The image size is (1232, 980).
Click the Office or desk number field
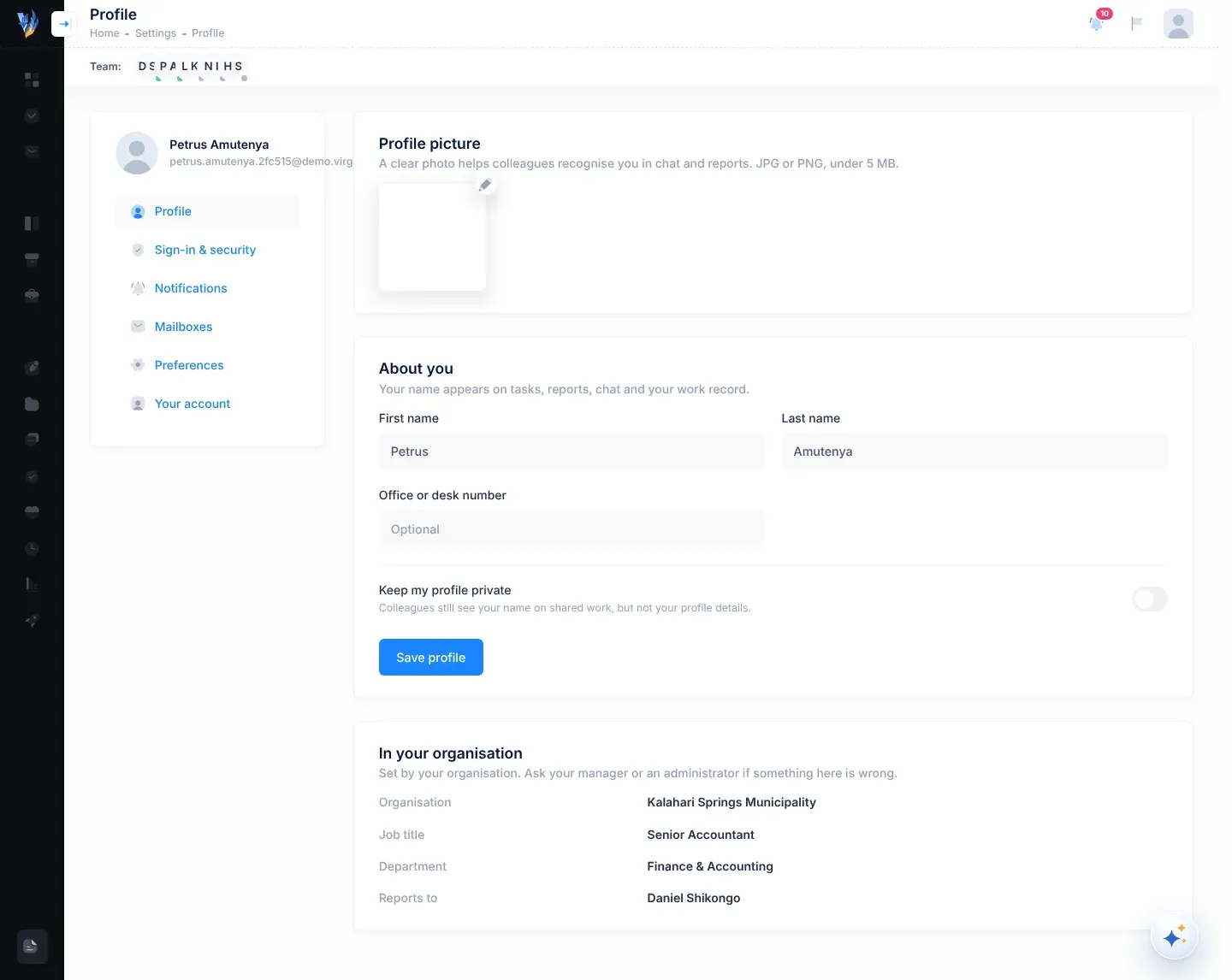coord(572,529)
